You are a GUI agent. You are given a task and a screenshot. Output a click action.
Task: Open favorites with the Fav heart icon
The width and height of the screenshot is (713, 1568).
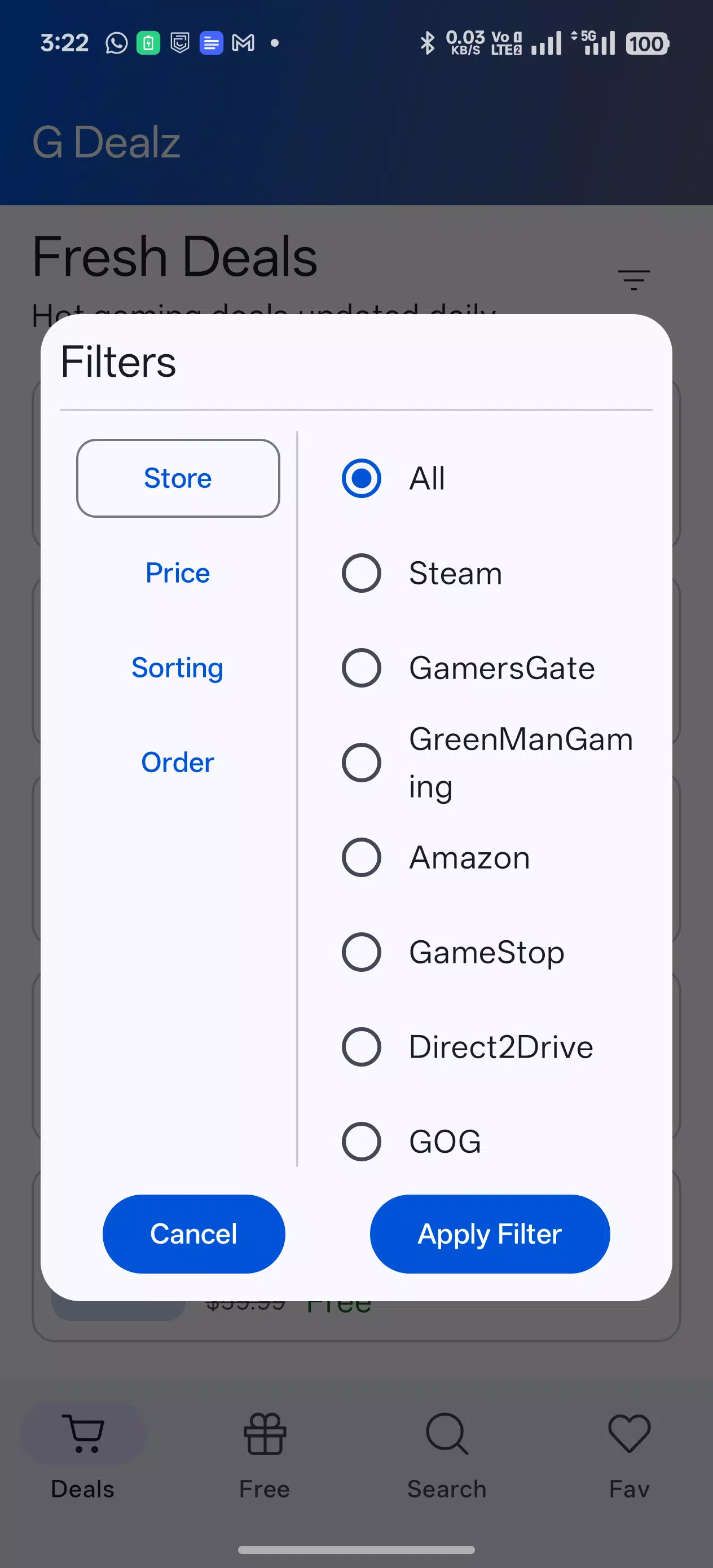tap(629, 1434)
